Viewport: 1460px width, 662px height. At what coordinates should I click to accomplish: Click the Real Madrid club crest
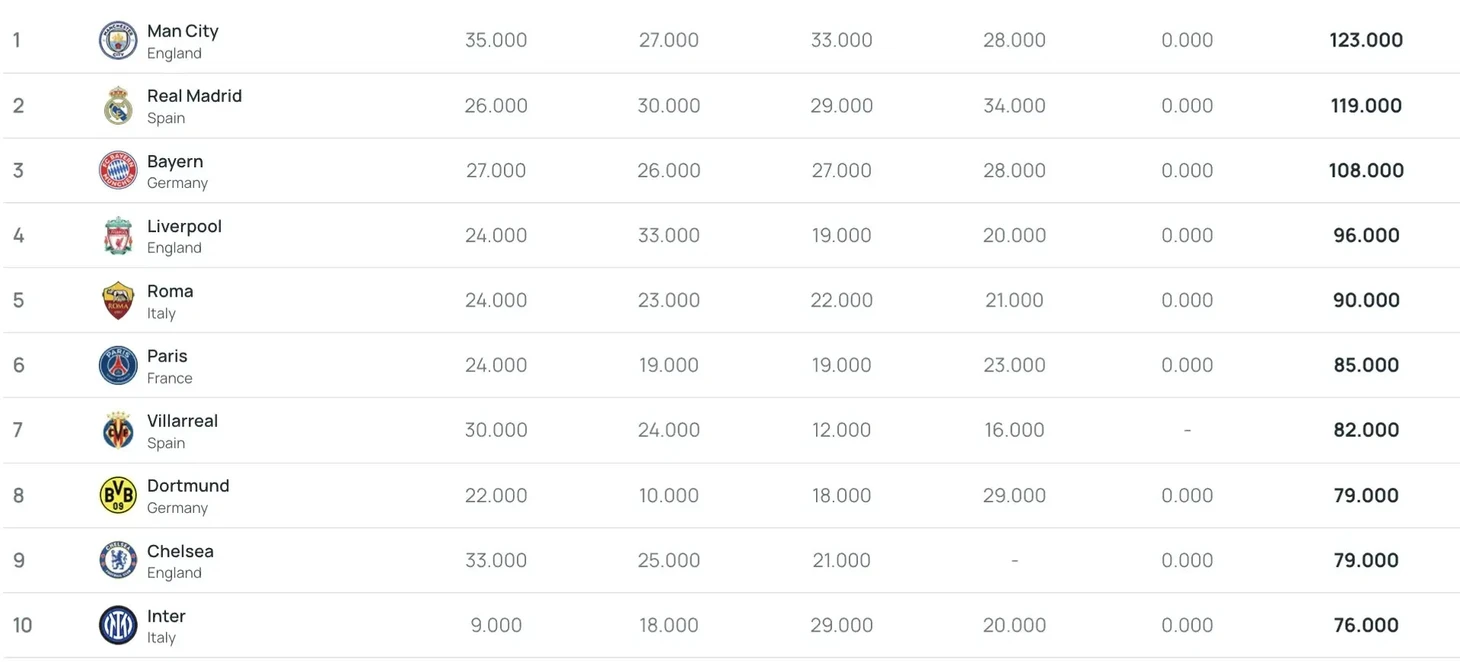[118, 105]
